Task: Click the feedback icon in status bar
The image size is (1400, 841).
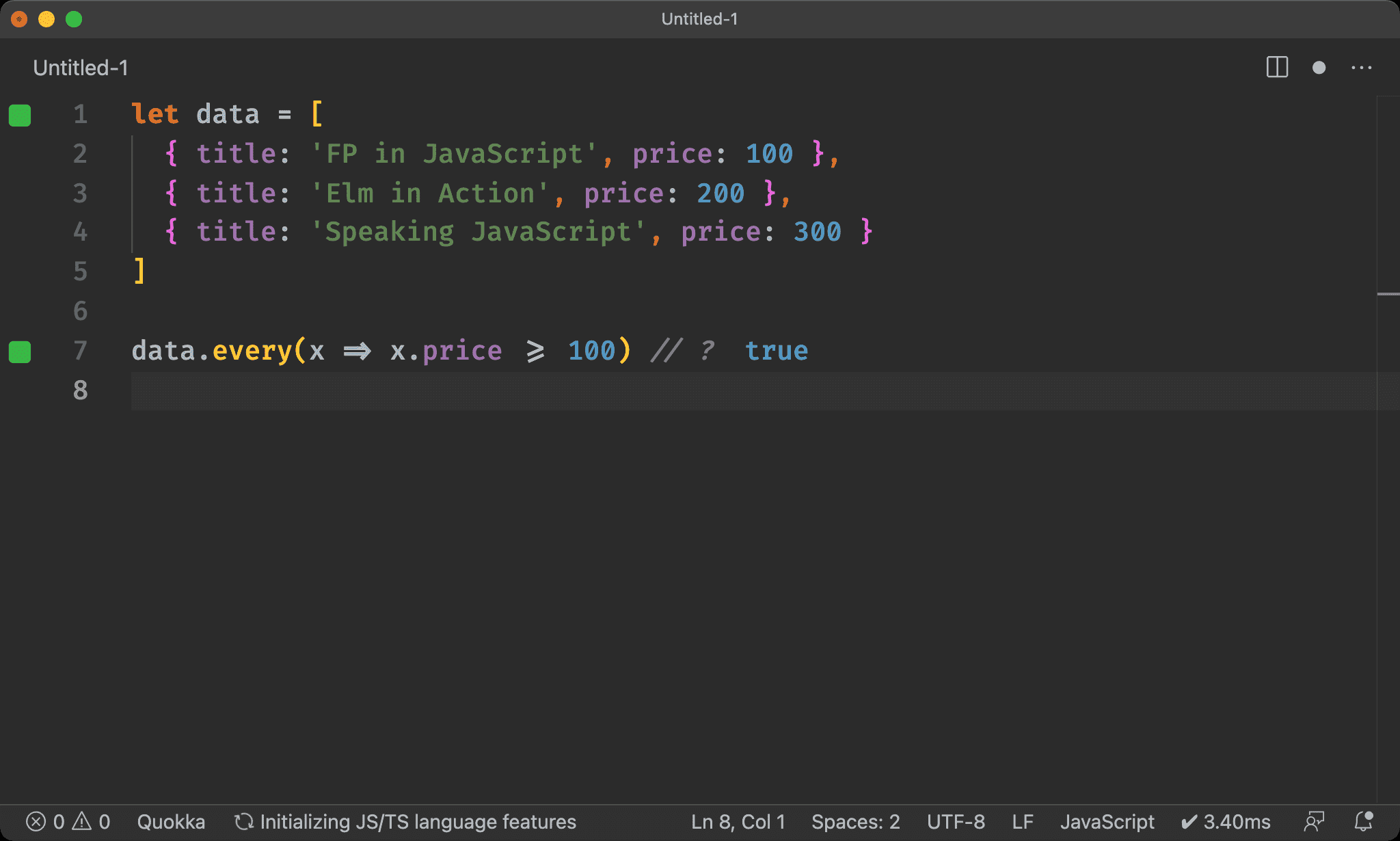Action: pos(1314,821)
